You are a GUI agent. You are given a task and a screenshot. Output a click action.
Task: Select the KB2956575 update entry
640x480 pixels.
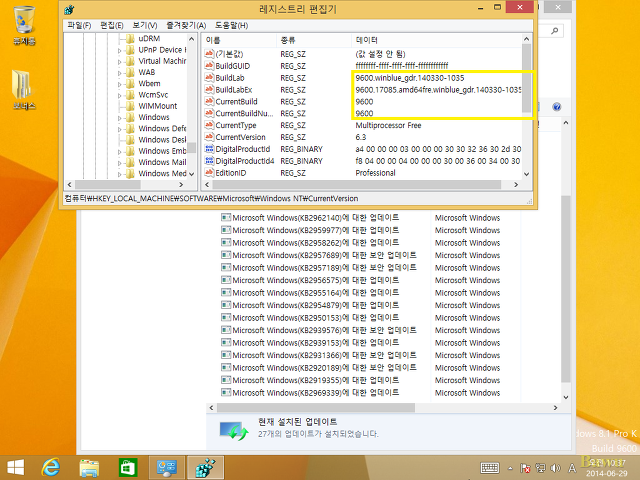pos(310,280)
